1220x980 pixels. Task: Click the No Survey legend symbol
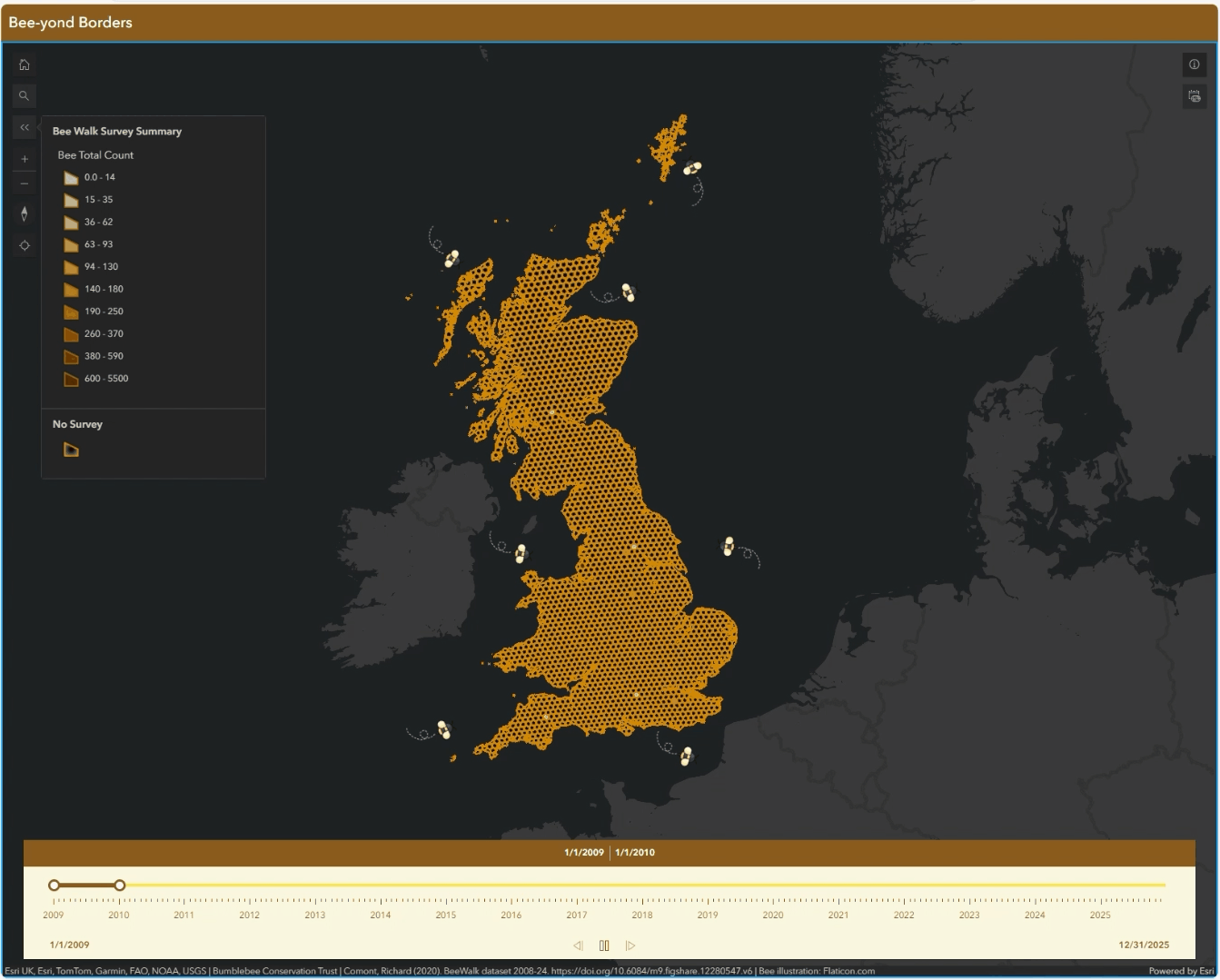click(x=71, y=450)
